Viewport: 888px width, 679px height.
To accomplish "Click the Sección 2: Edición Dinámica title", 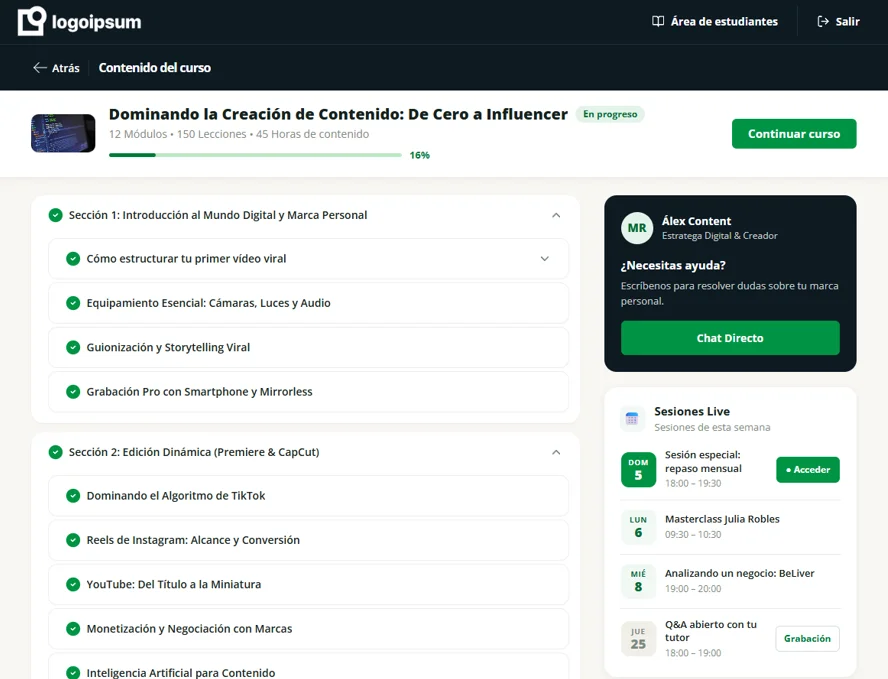I will click(194, 452).
